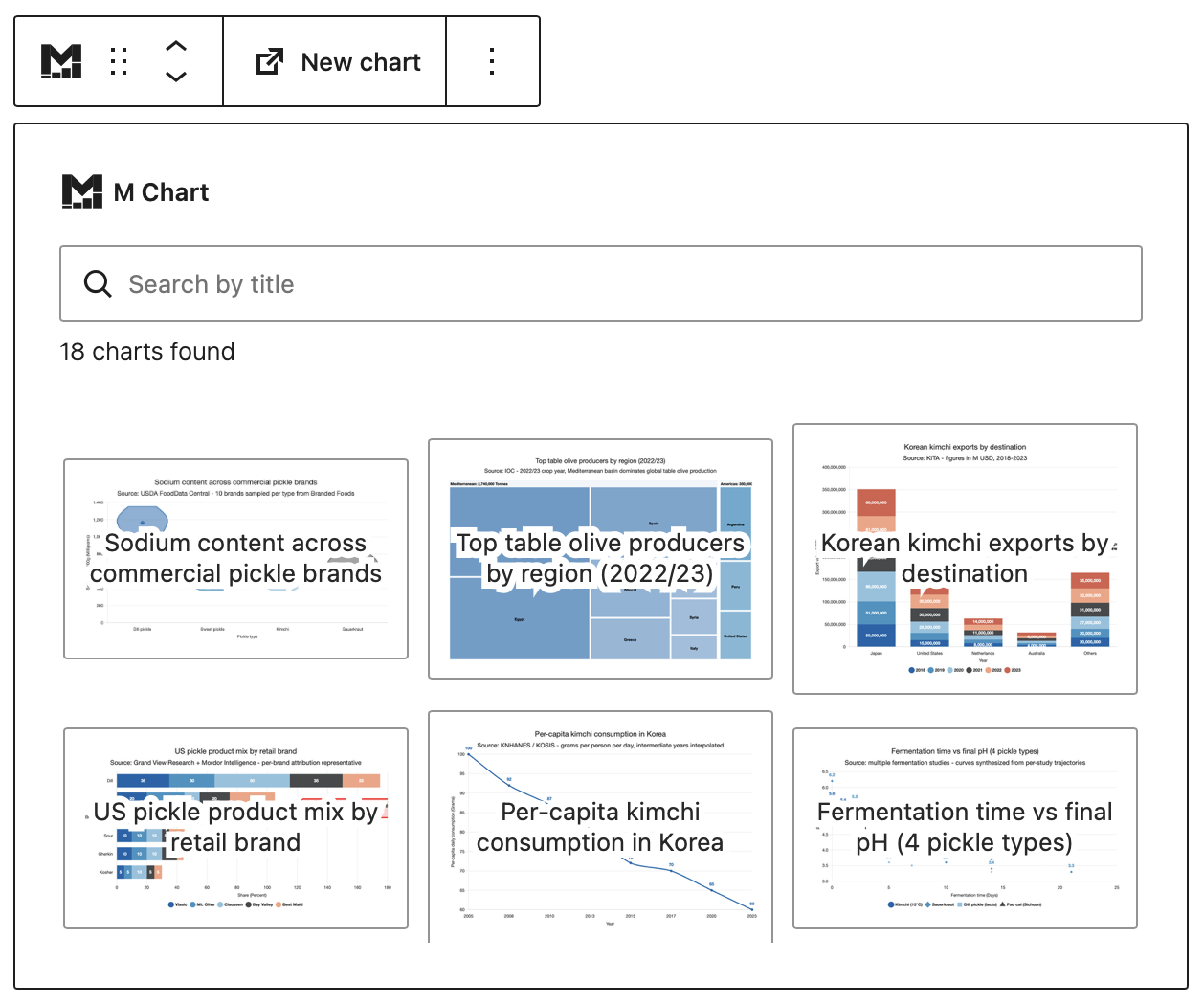Pick US pickle product mix by retail brand
1204x1004 pixels.
235,828
